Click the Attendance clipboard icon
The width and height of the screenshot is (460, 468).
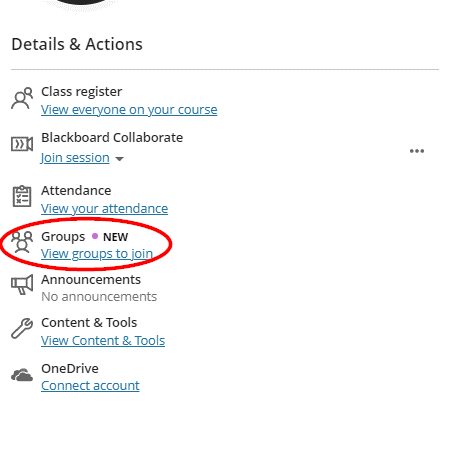(22, 196)
